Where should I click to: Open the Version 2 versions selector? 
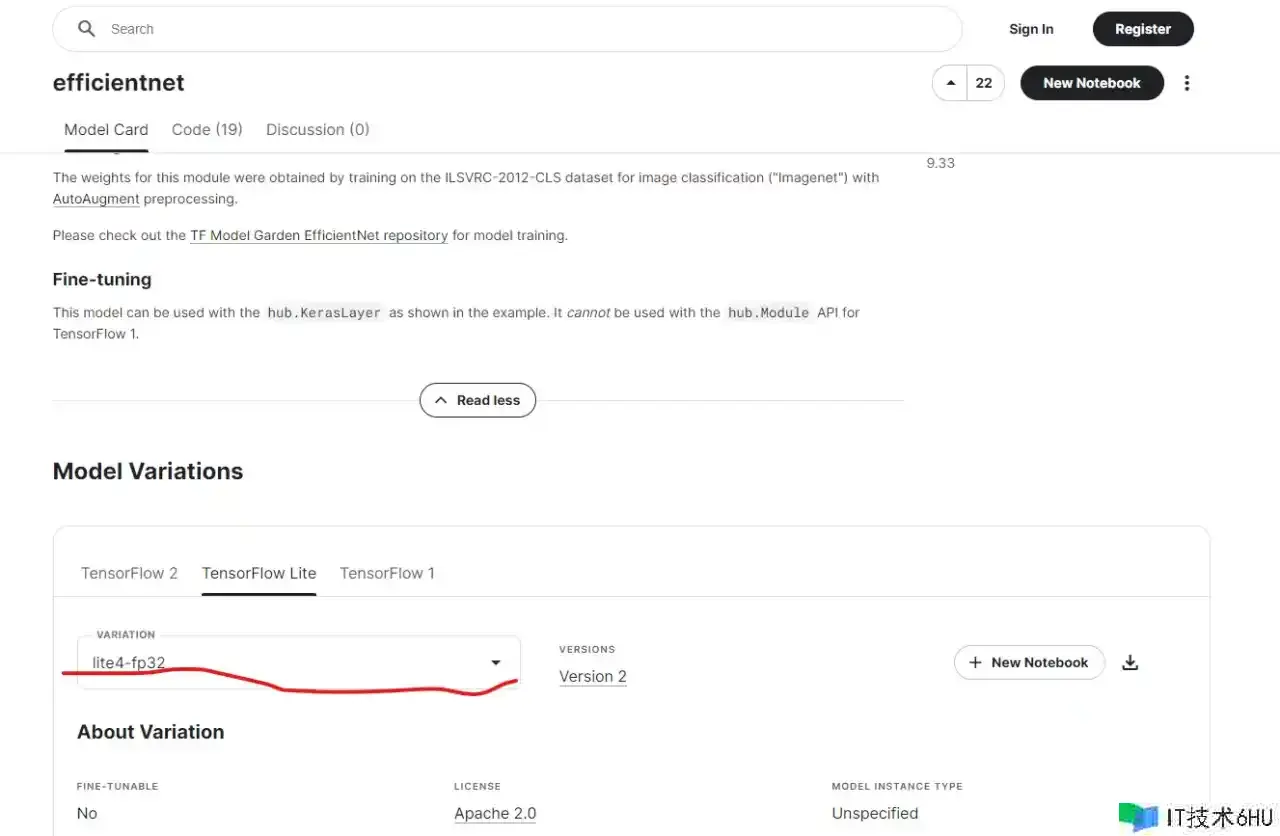pyautogui.click(x=593, y=676)
